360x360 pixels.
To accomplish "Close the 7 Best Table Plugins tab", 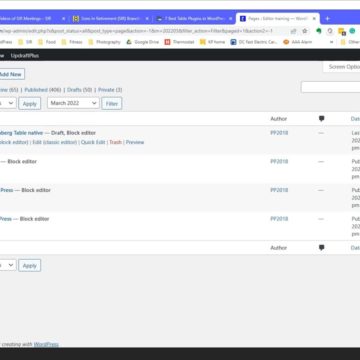I will click(230, 19).
